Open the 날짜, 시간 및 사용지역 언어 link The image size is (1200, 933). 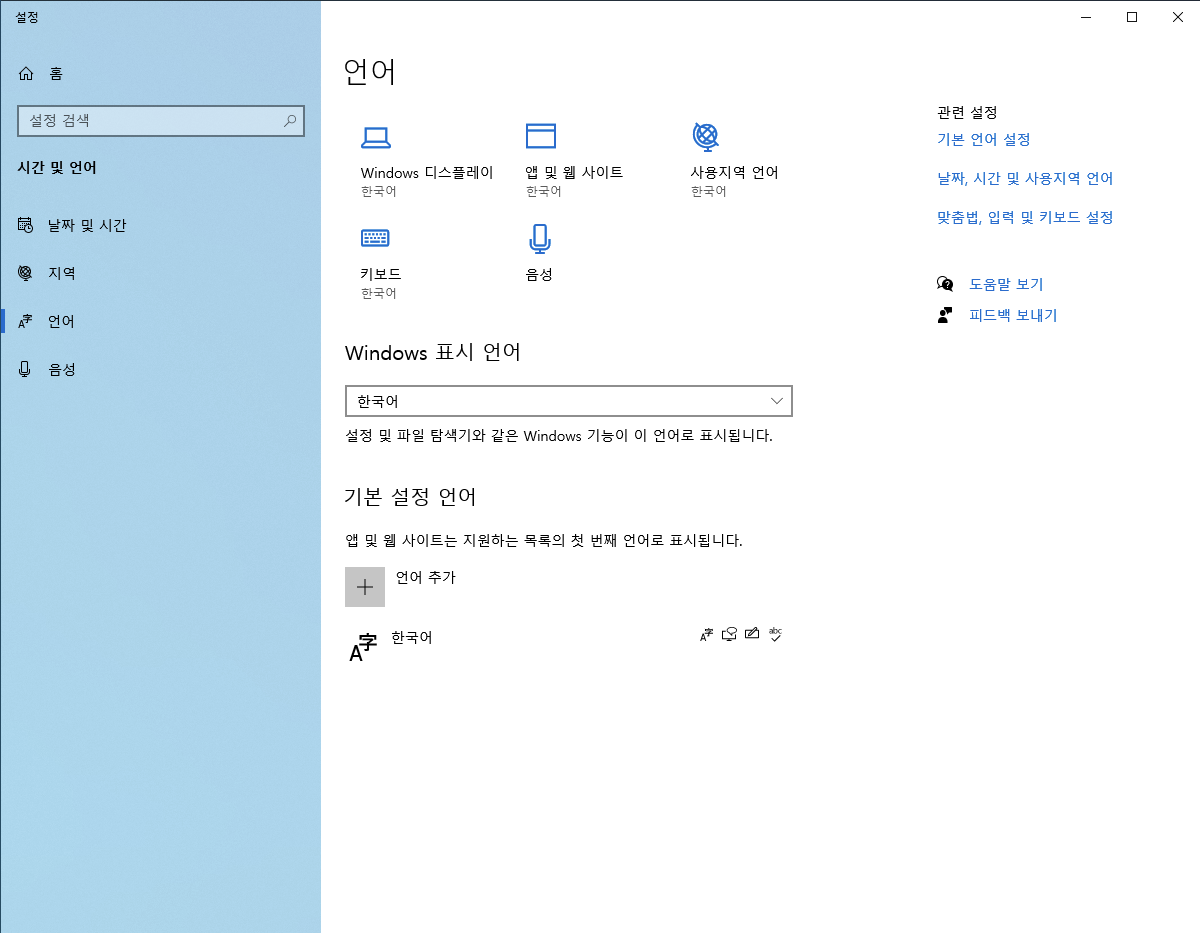[x=1025, y=179]
